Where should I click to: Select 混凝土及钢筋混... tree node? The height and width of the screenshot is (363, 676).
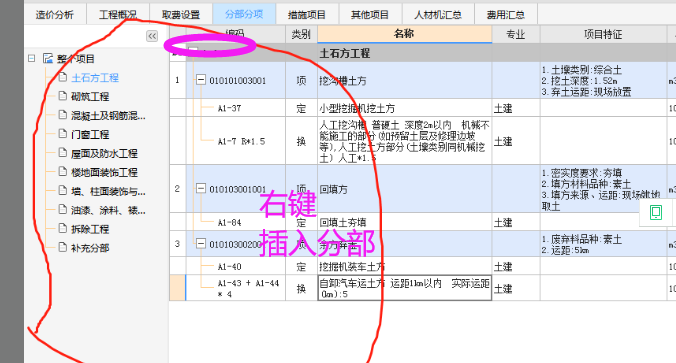(x=108, y=116)
